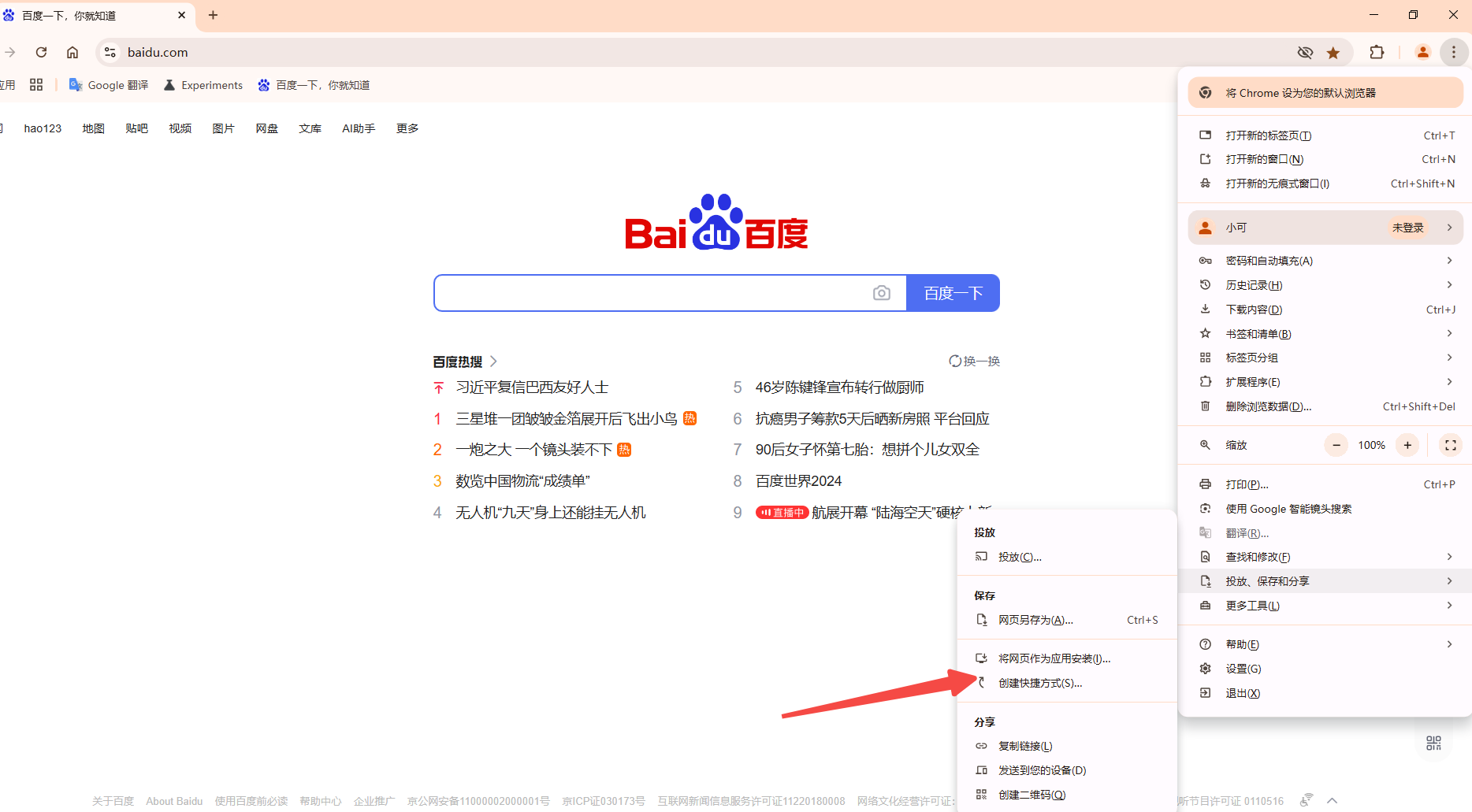This screenshot has width=1472, height=812.
Task: Open Experiments bookmark
Action: click(203, 85)
